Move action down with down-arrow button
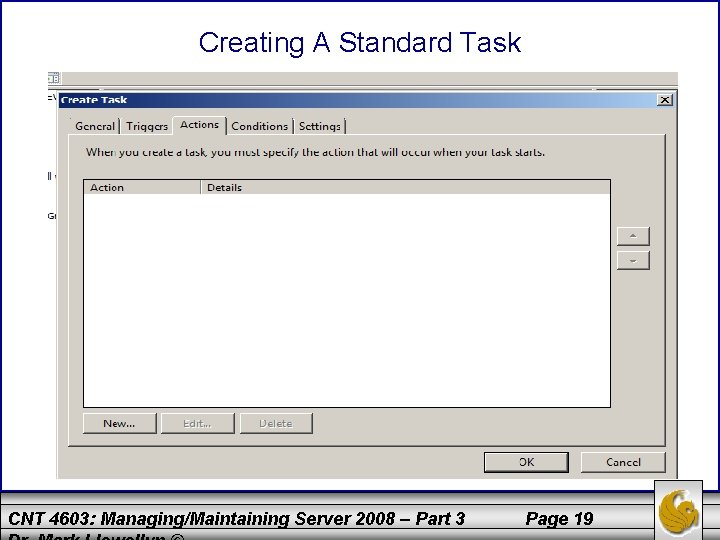720x540 pixels. pos(633,260)
